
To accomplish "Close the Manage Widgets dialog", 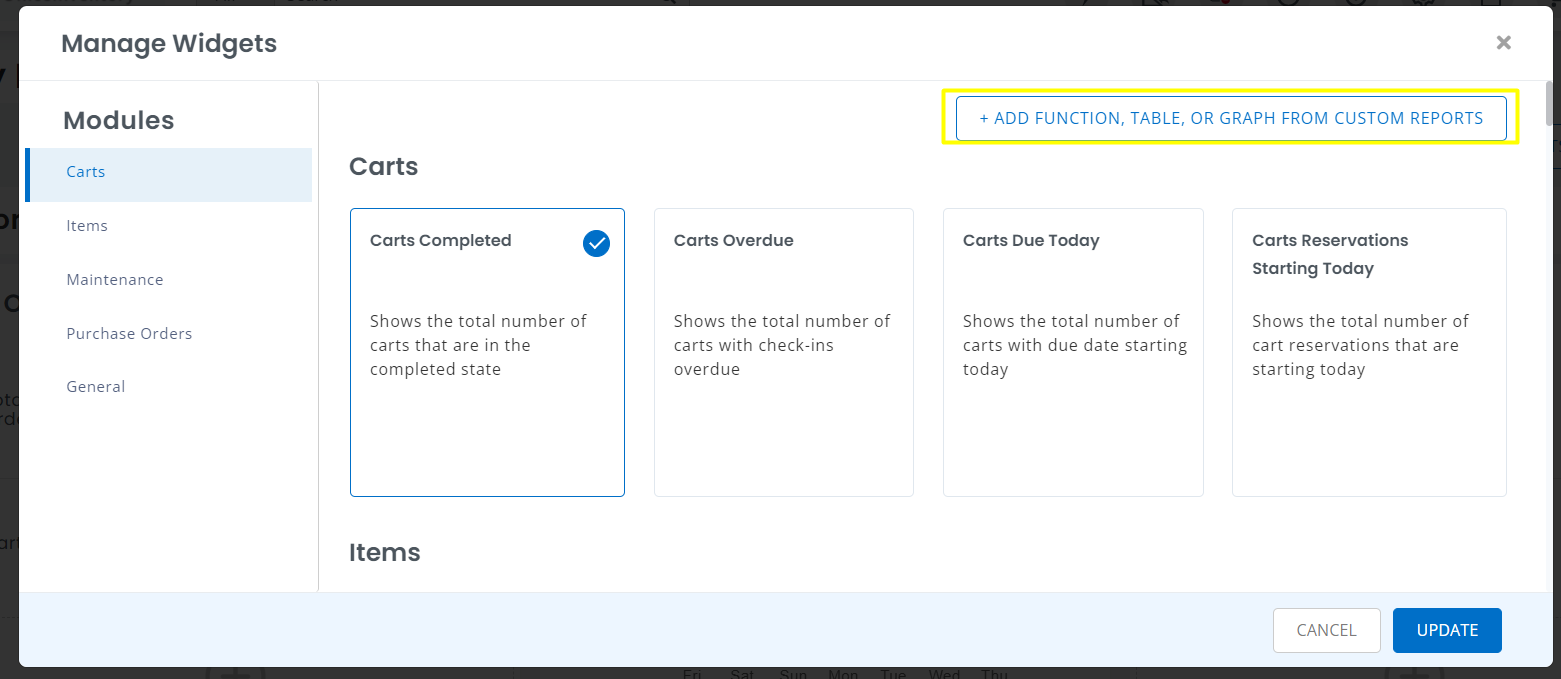I will coord(1503,43).
